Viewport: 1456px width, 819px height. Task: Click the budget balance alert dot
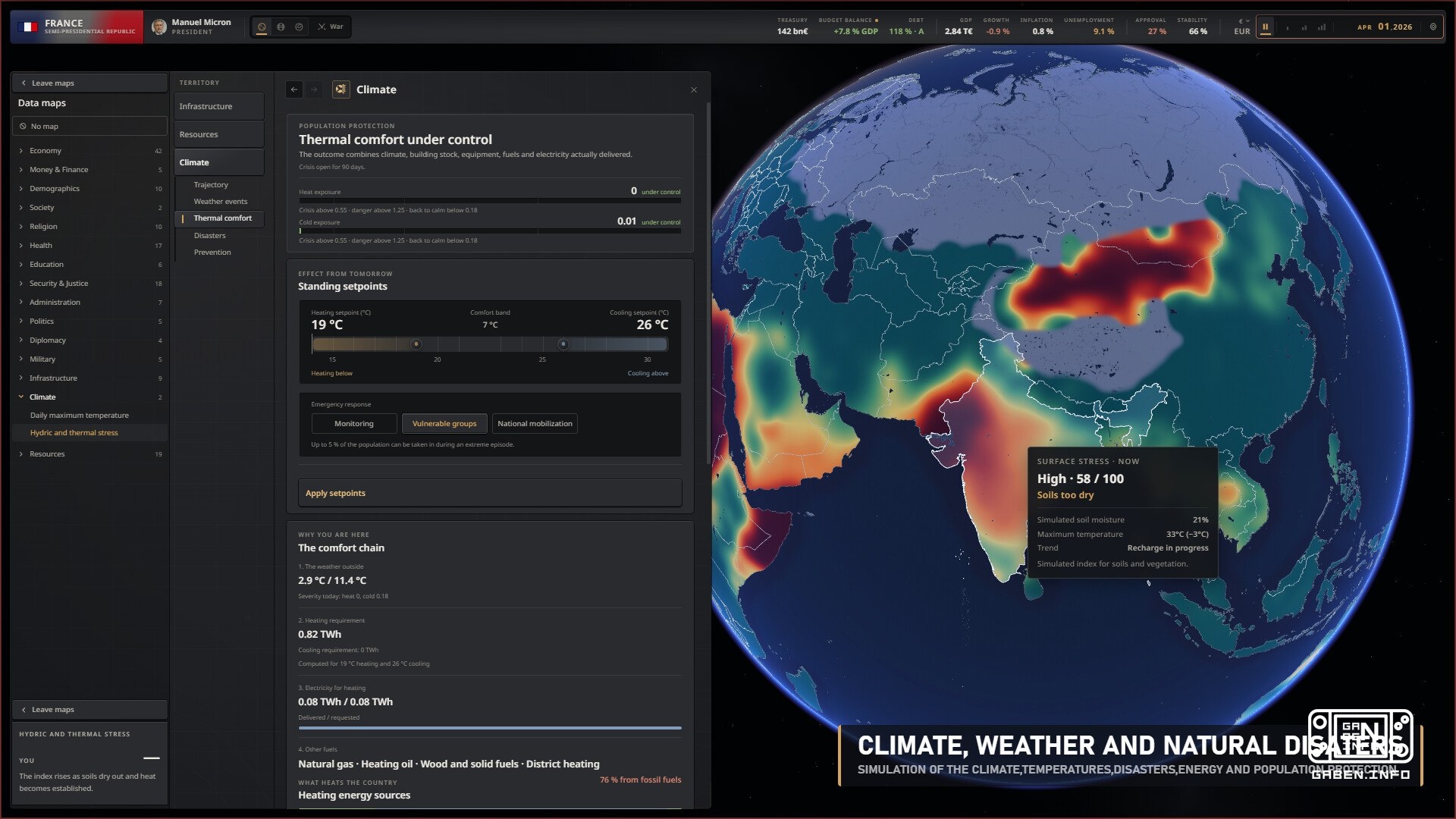[877, 20]
